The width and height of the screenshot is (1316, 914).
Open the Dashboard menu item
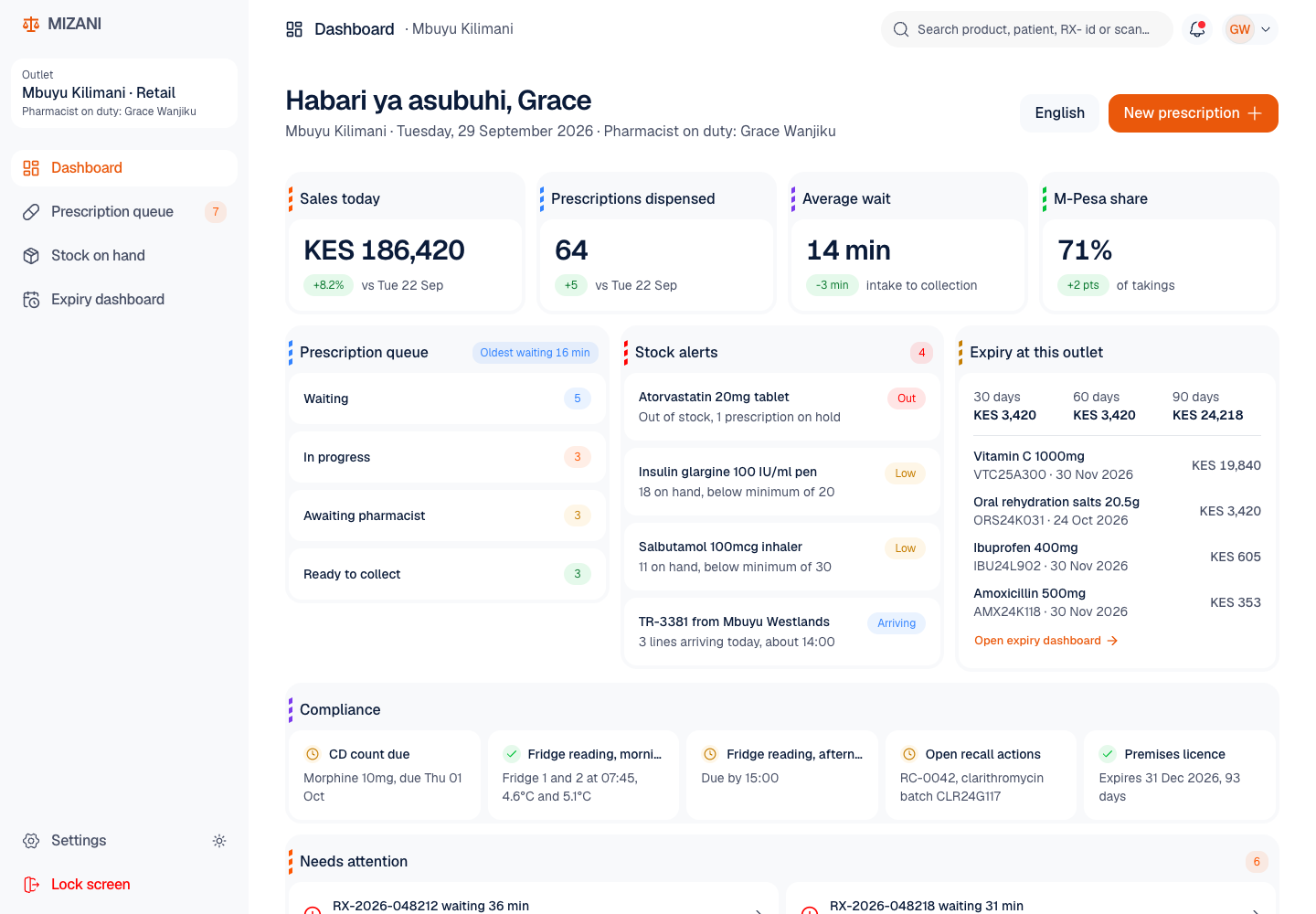click(124, 168)
